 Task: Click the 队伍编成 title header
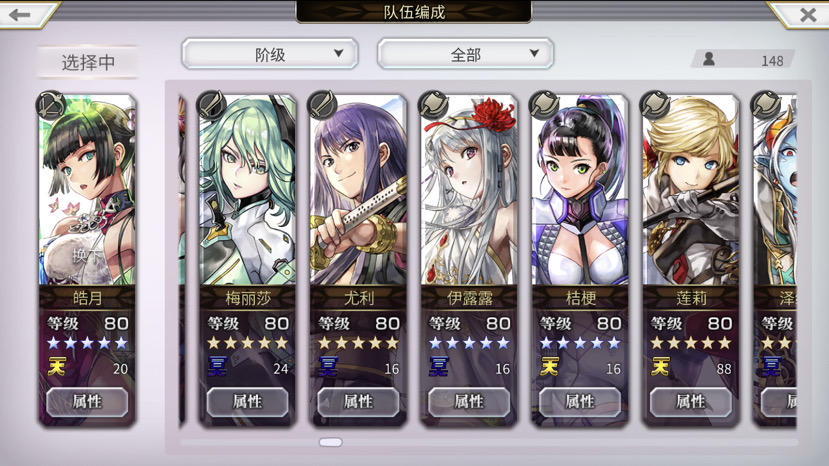coord(414,12)
